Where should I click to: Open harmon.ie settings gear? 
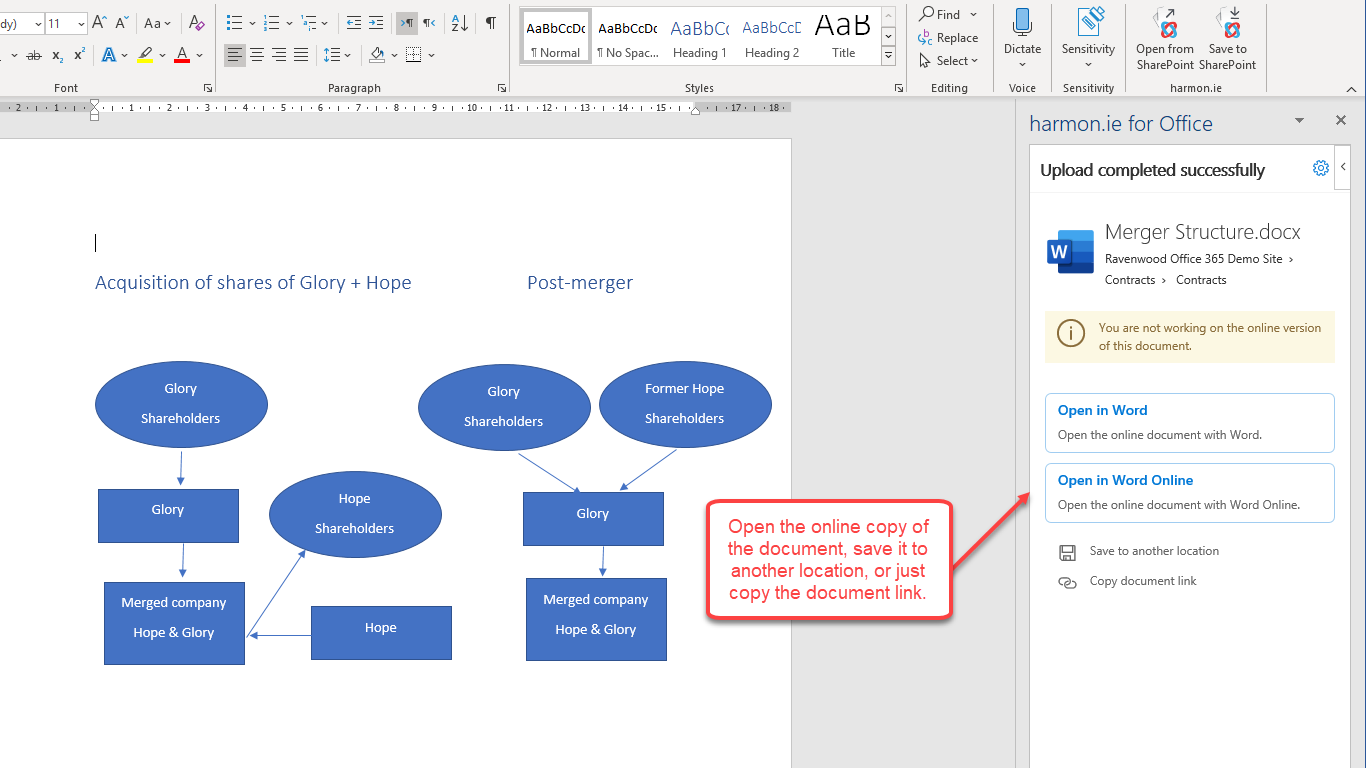click(1321, 168)
